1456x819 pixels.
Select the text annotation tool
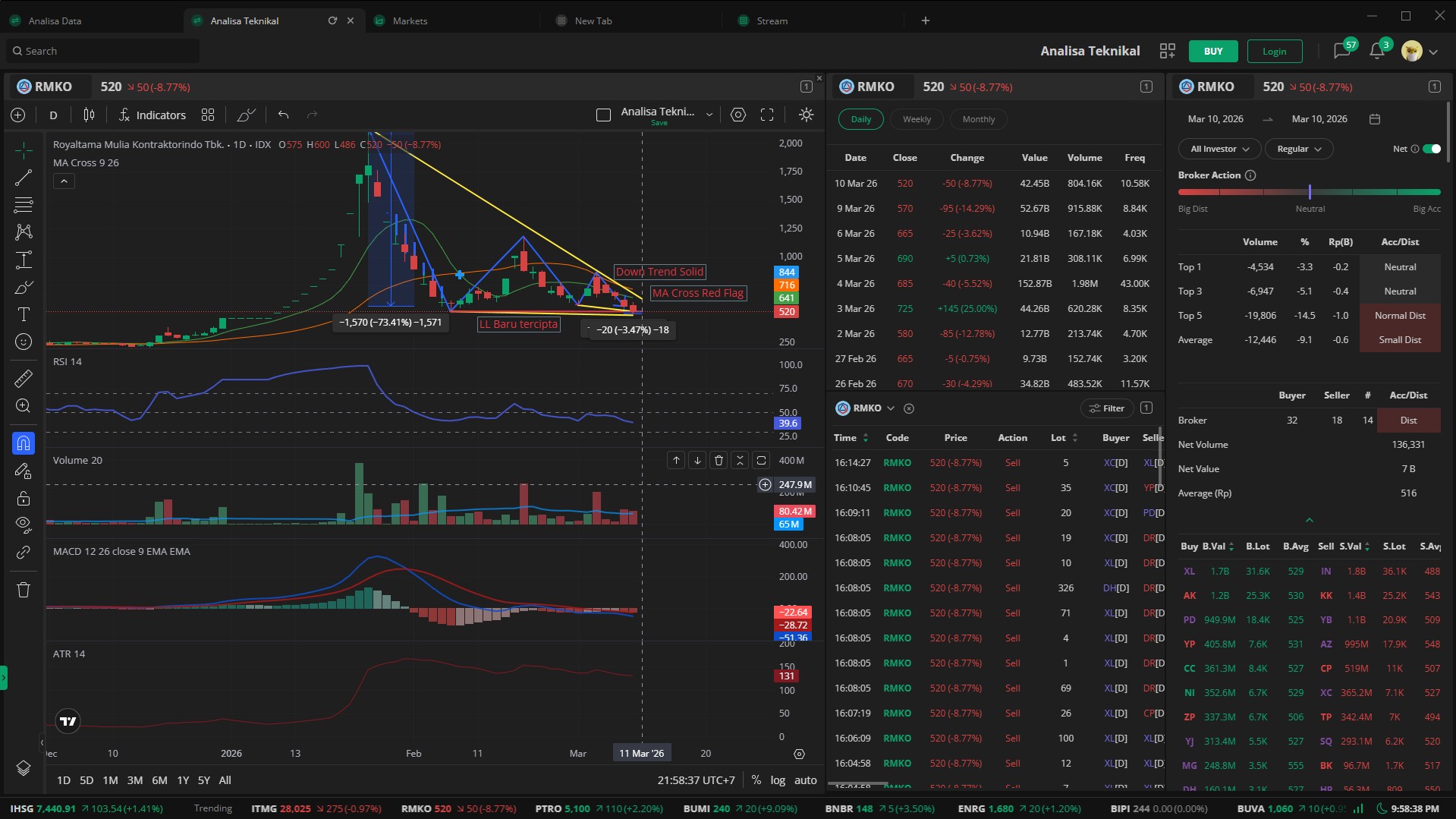click(24, 314)
